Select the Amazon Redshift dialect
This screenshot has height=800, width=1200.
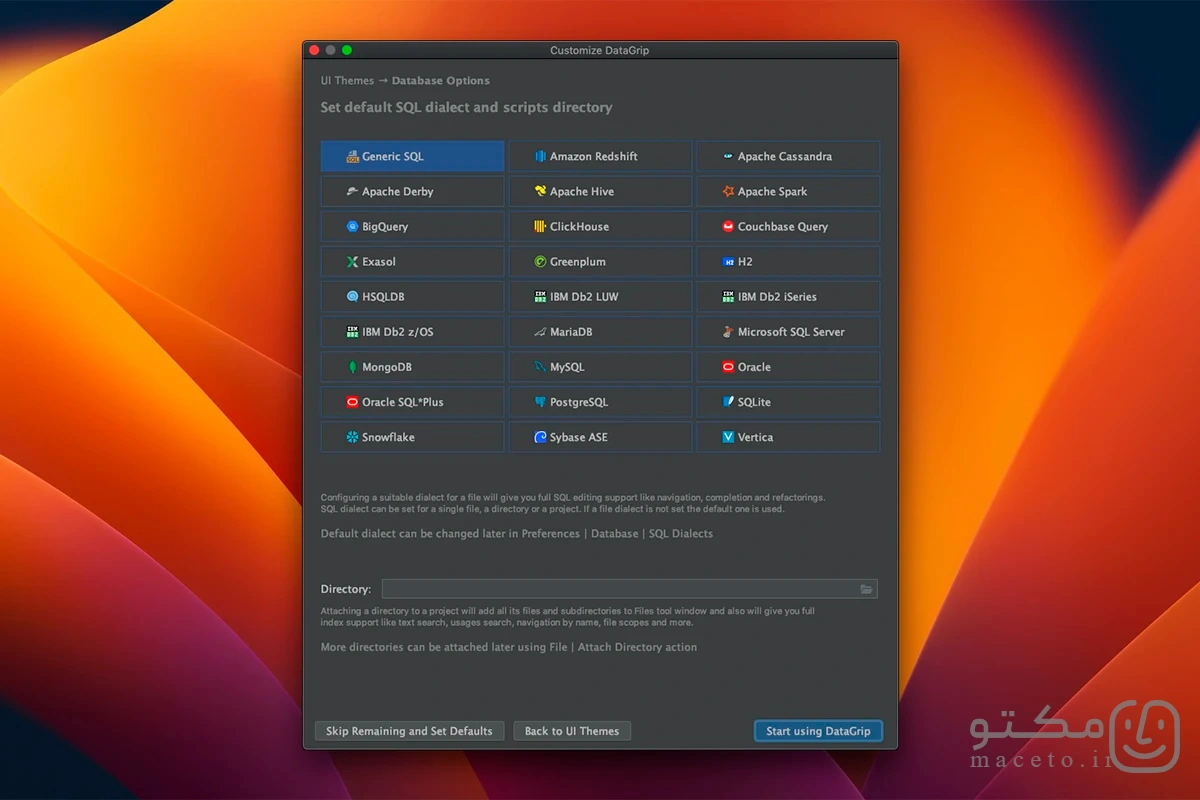pyautogui.click(x=600, y=156)
